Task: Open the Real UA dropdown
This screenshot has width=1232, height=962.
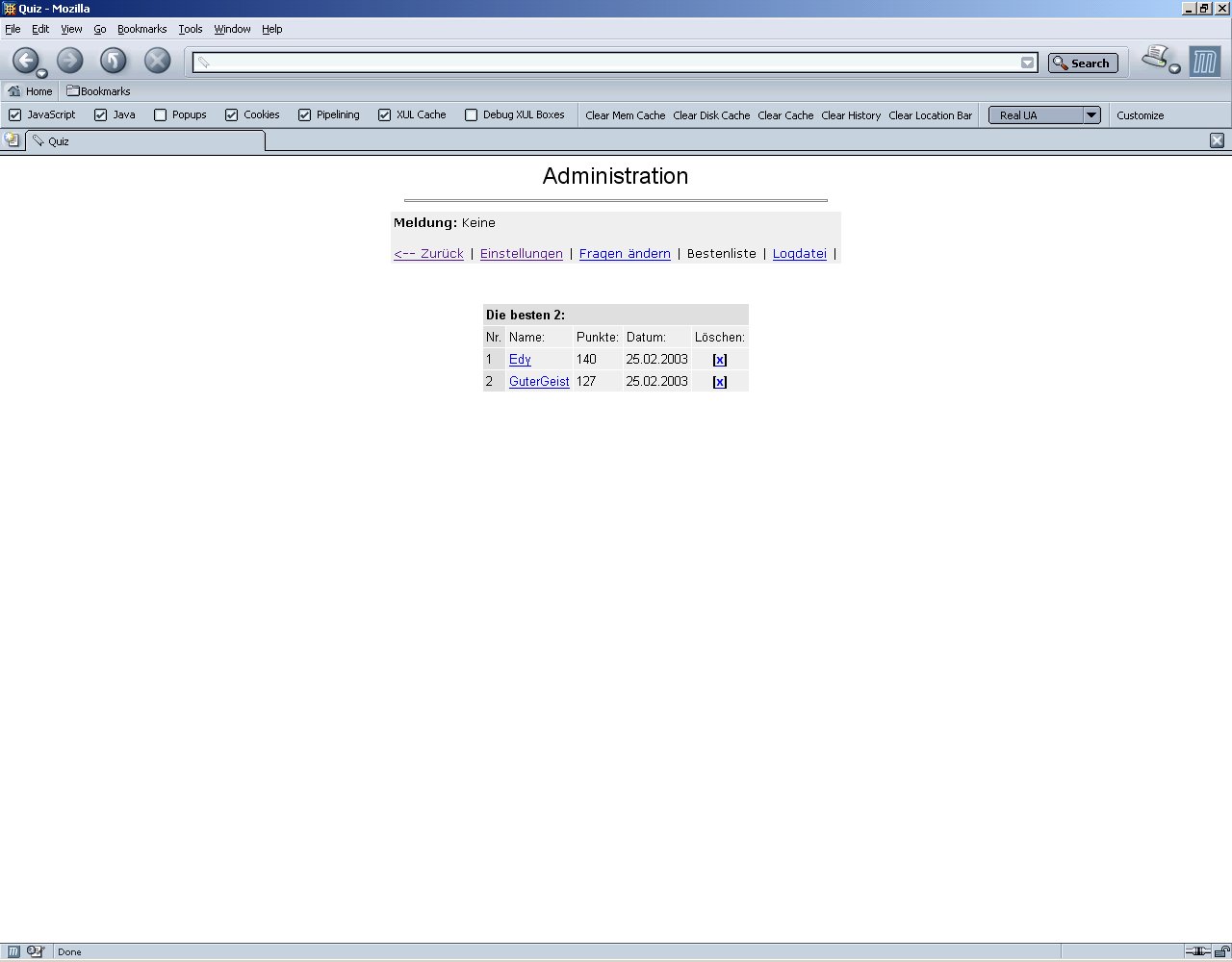Action: pyautogui.click(x=1044, y=114)
